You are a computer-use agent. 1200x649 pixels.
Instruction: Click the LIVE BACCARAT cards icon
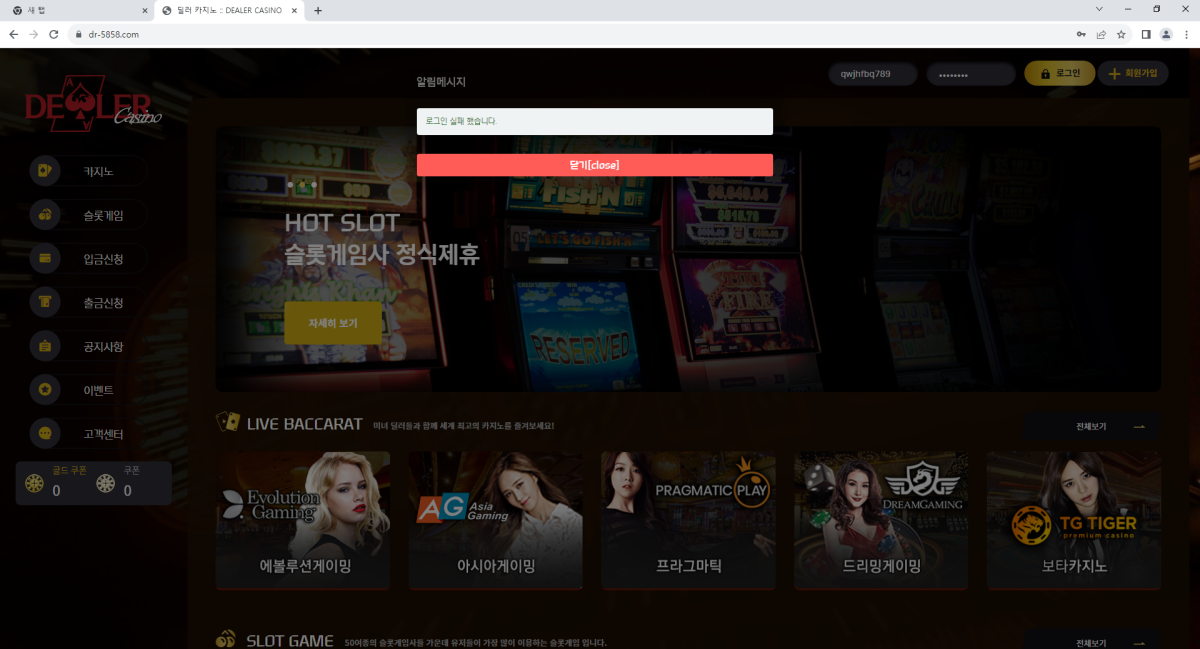coord(228,423)
